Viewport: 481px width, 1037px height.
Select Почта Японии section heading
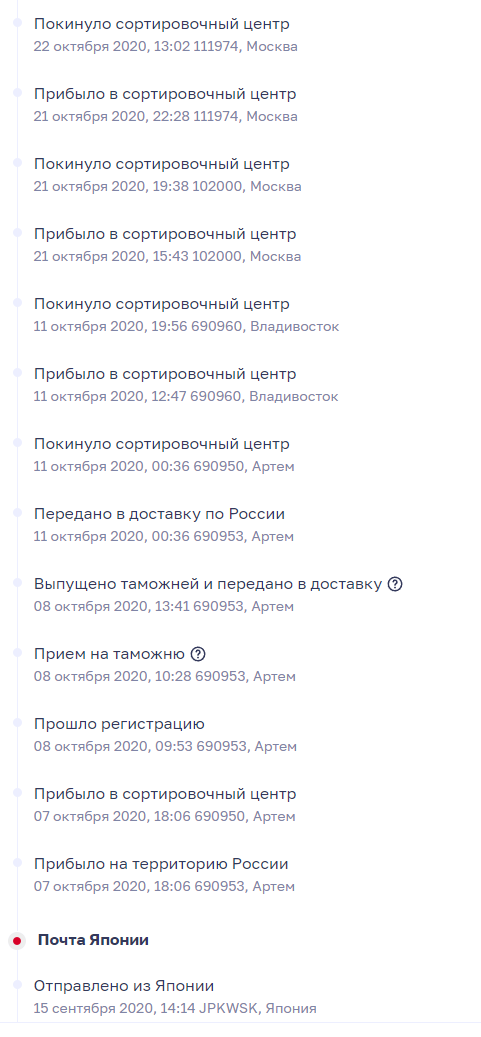coord(93,940)
